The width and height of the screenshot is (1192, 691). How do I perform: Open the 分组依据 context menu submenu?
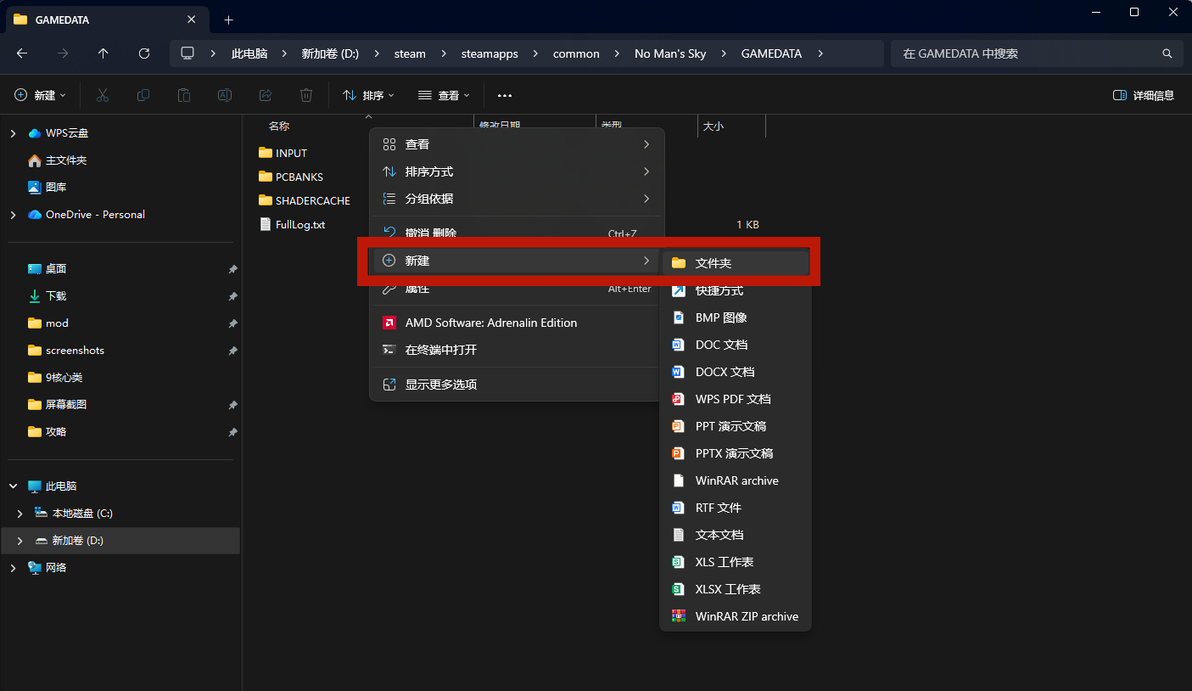tap(515, 198)
